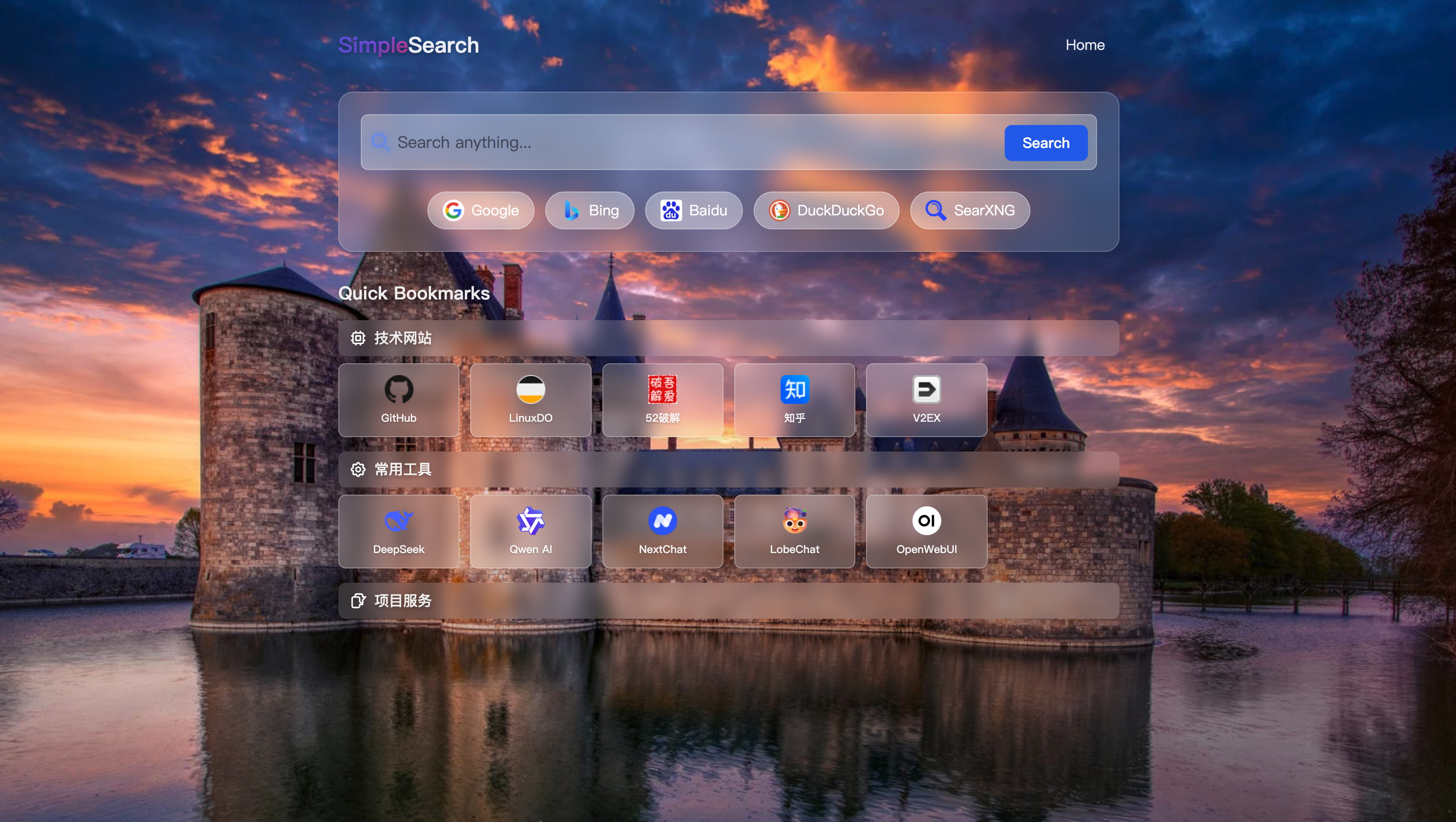1456x822 pixels.
Task: Open the 52破解 bookmark icon
Action: (662, 389)
